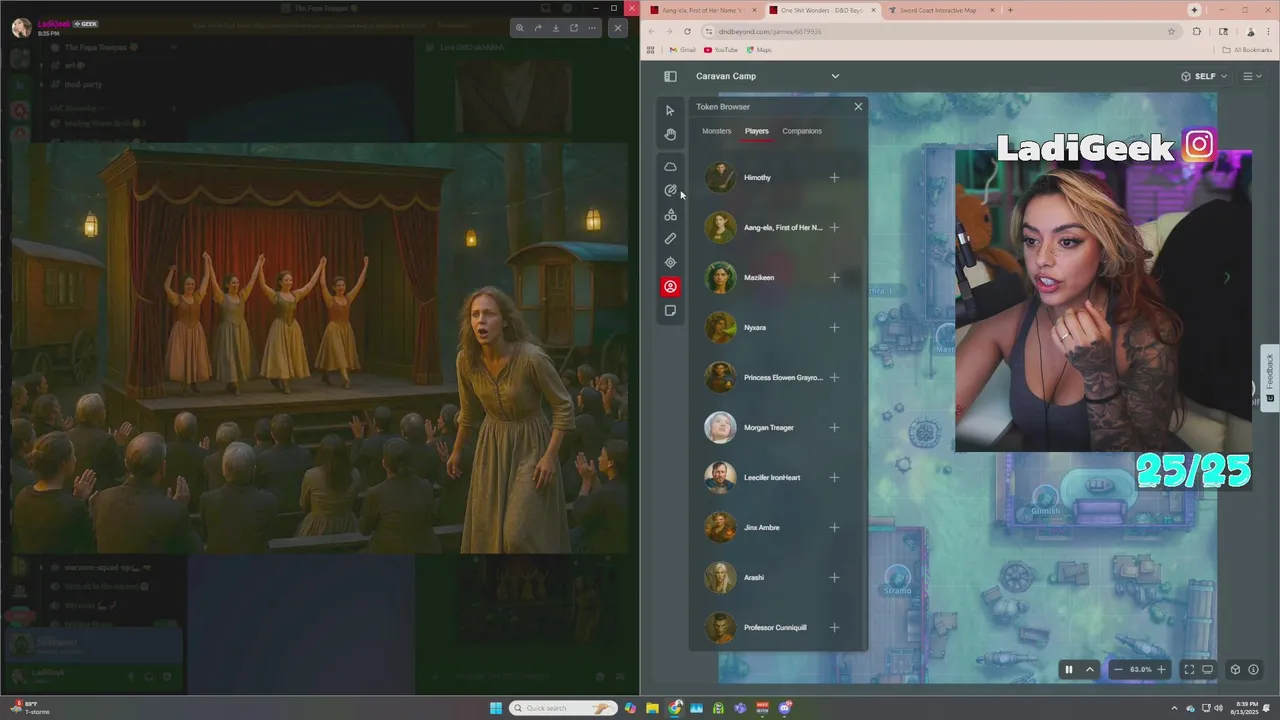Open the SELF dice roll dropdown
This screenshot has width=1280, height=720.
coord(1204,76)
